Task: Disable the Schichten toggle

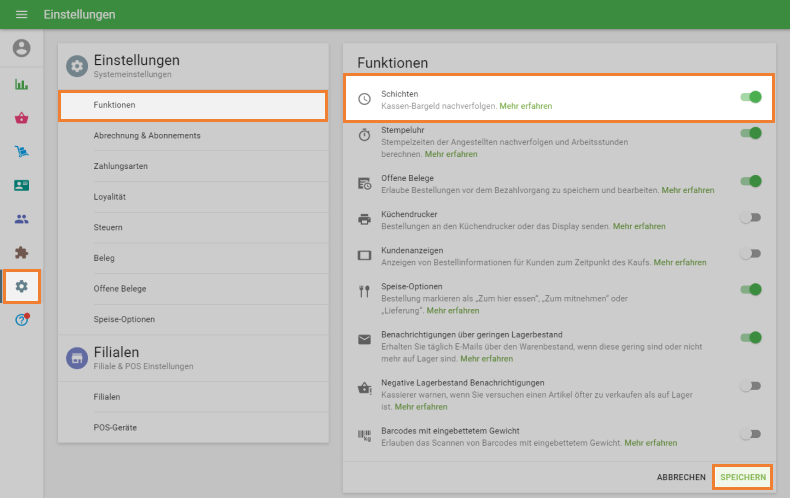Action: (x=750, y=97)
